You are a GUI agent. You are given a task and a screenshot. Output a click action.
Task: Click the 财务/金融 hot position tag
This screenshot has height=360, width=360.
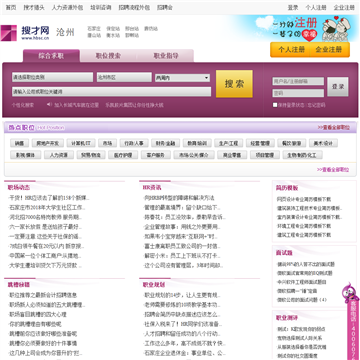pos(165,143)
